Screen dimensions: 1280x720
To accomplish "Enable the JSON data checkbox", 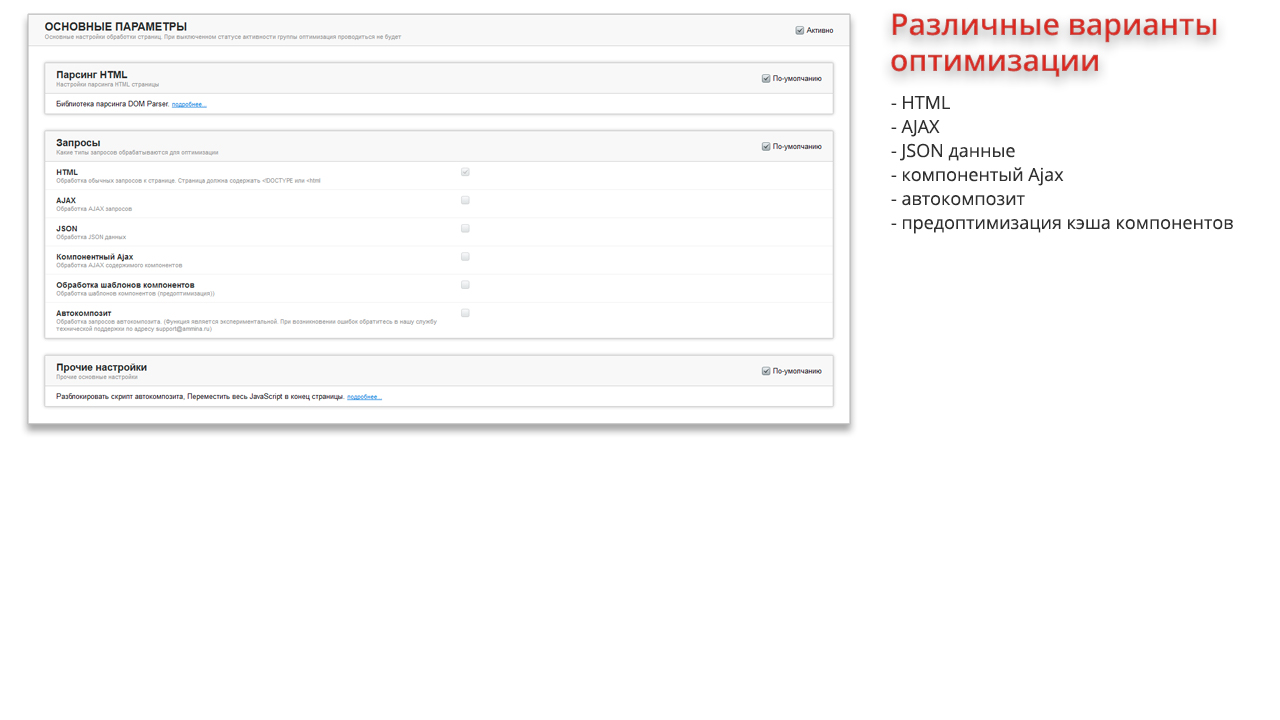I will coord(465,228).
